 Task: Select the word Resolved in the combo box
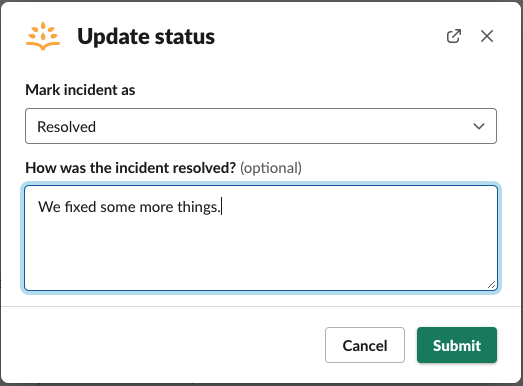(66, 127)
